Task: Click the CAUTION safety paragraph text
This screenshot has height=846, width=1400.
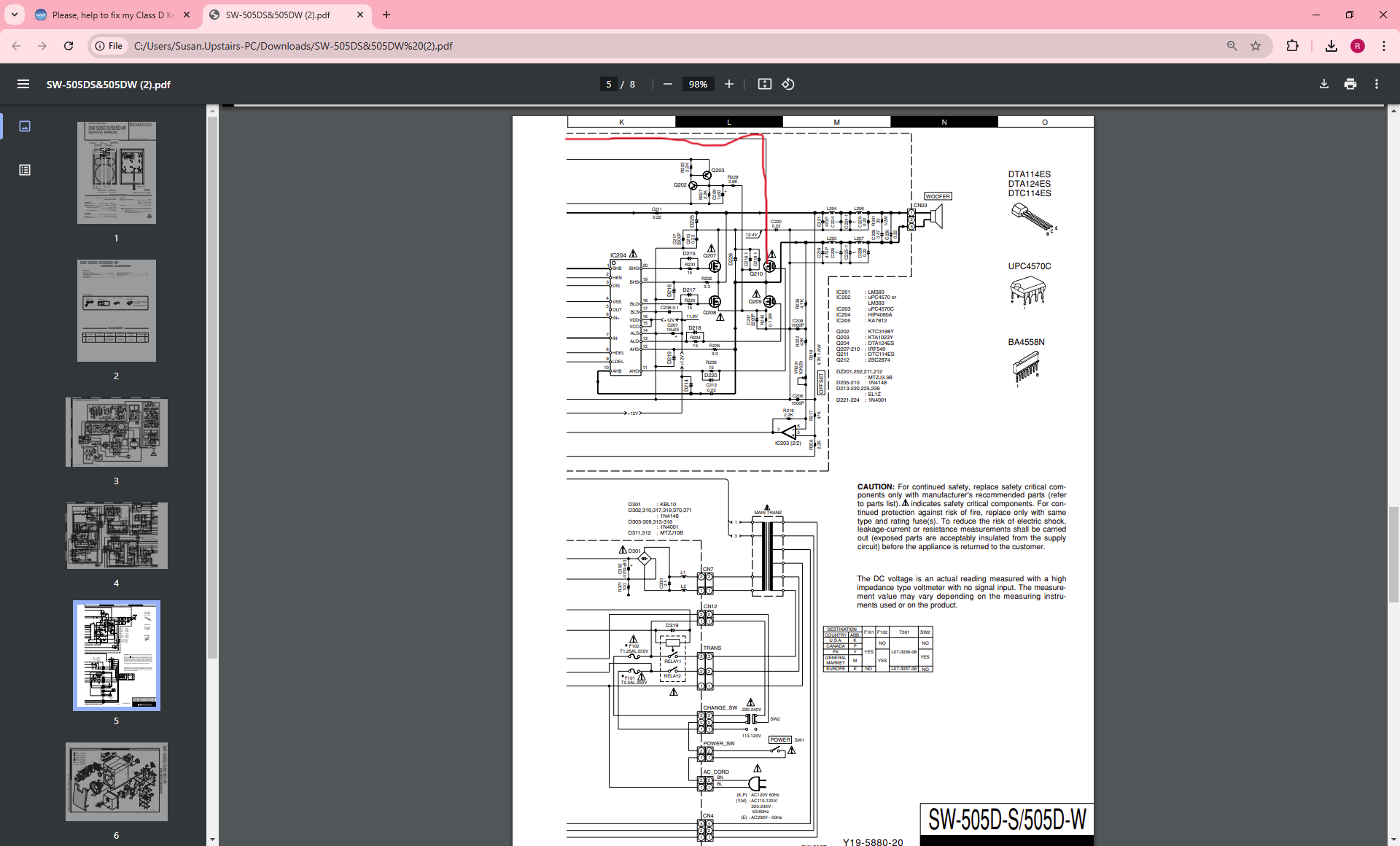Action: 962,516
